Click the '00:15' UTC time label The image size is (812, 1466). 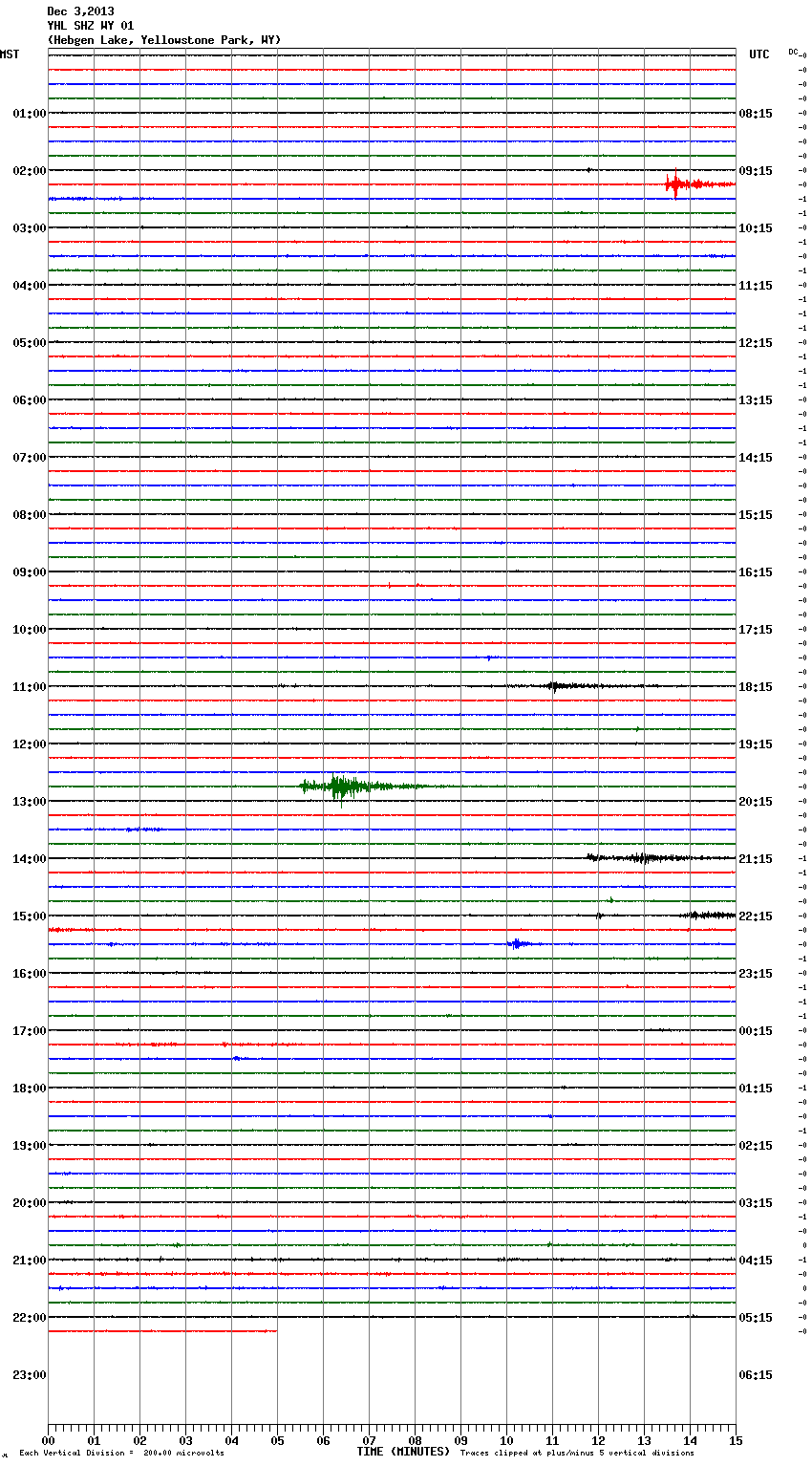click(x=756, y=1031)
